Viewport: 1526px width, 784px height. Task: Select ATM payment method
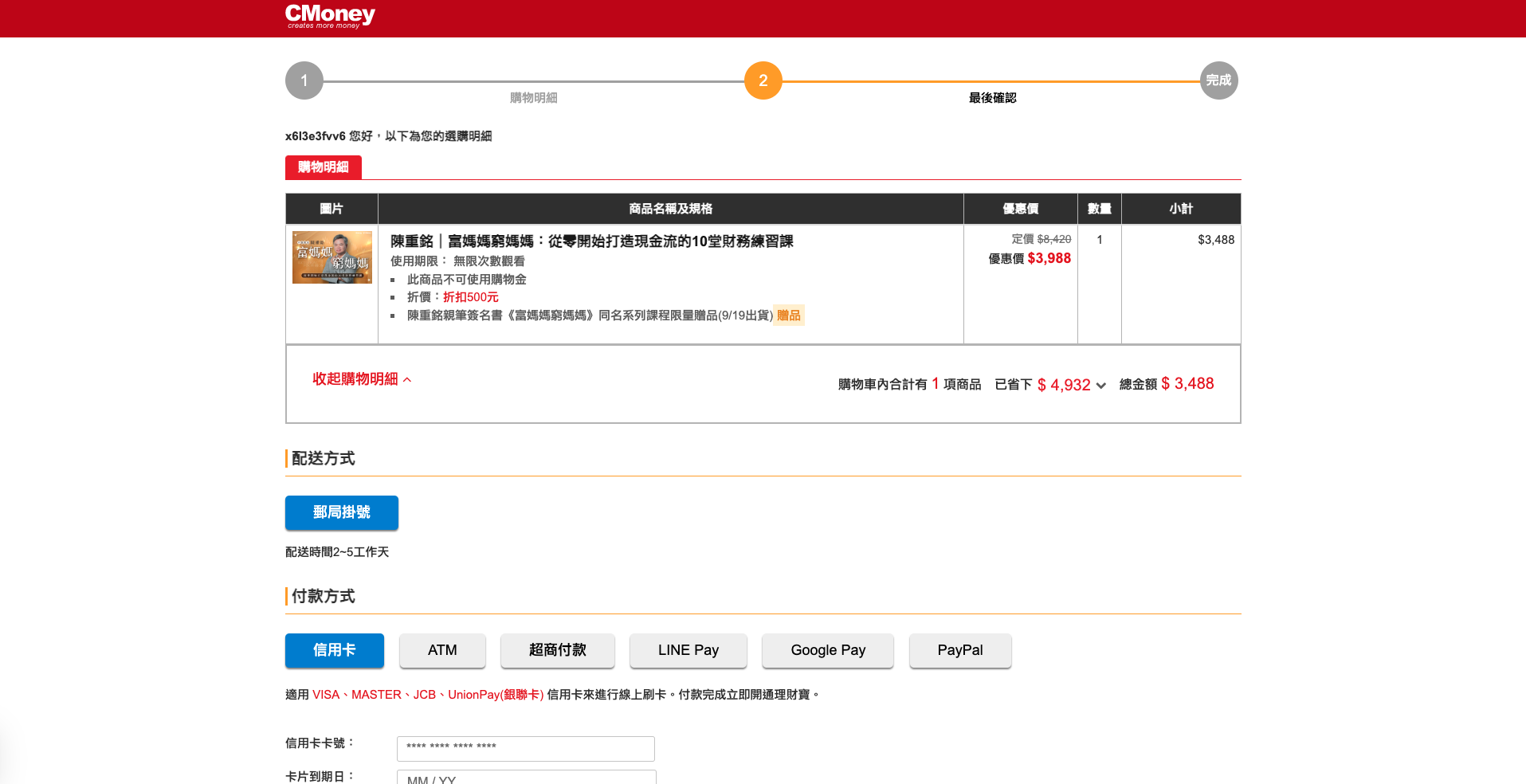pyautogui.click(x=442, y=650)
